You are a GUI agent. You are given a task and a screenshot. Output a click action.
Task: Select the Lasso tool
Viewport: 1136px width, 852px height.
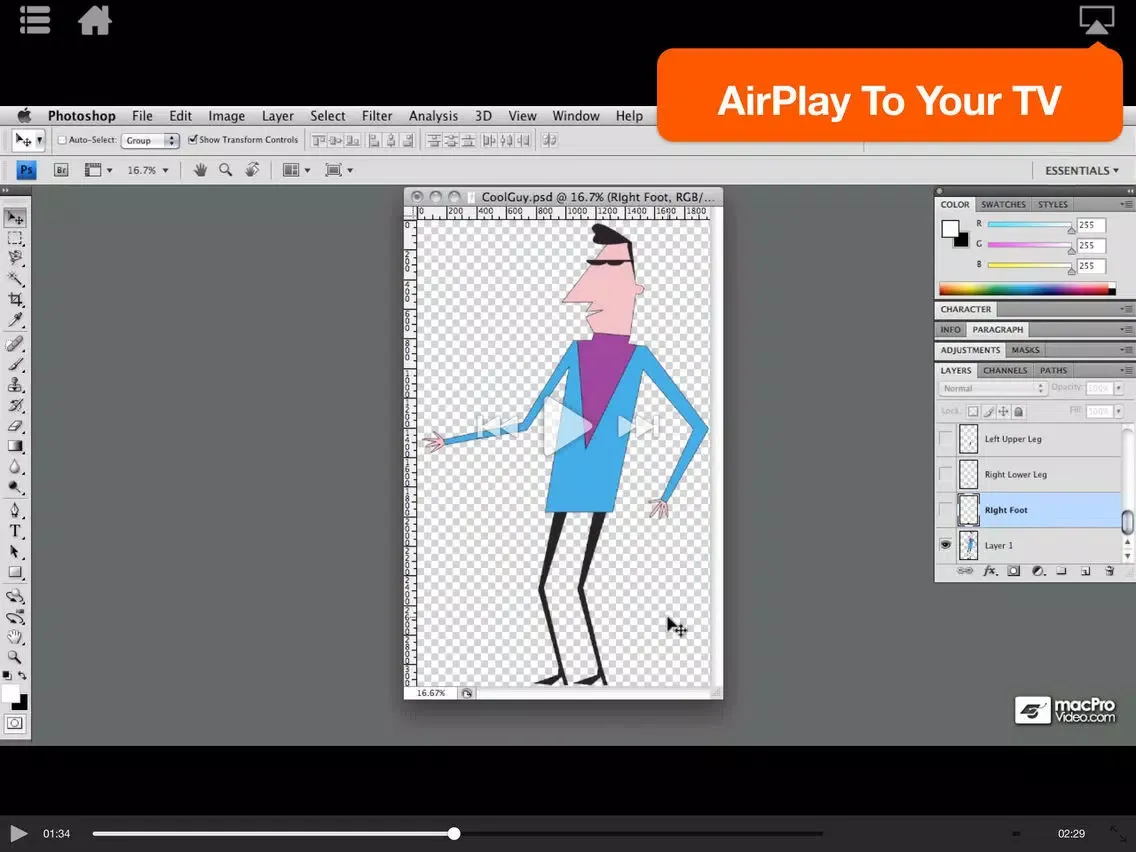pos(14,258)
